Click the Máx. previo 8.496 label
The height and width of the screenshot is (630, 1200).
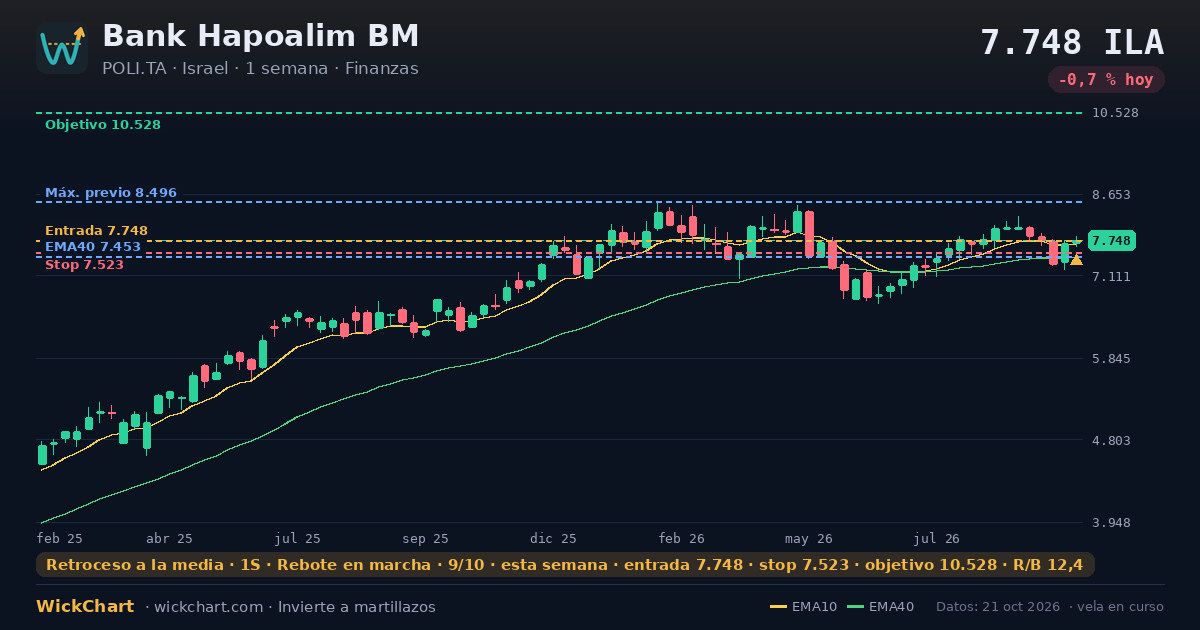coord(111,192)
